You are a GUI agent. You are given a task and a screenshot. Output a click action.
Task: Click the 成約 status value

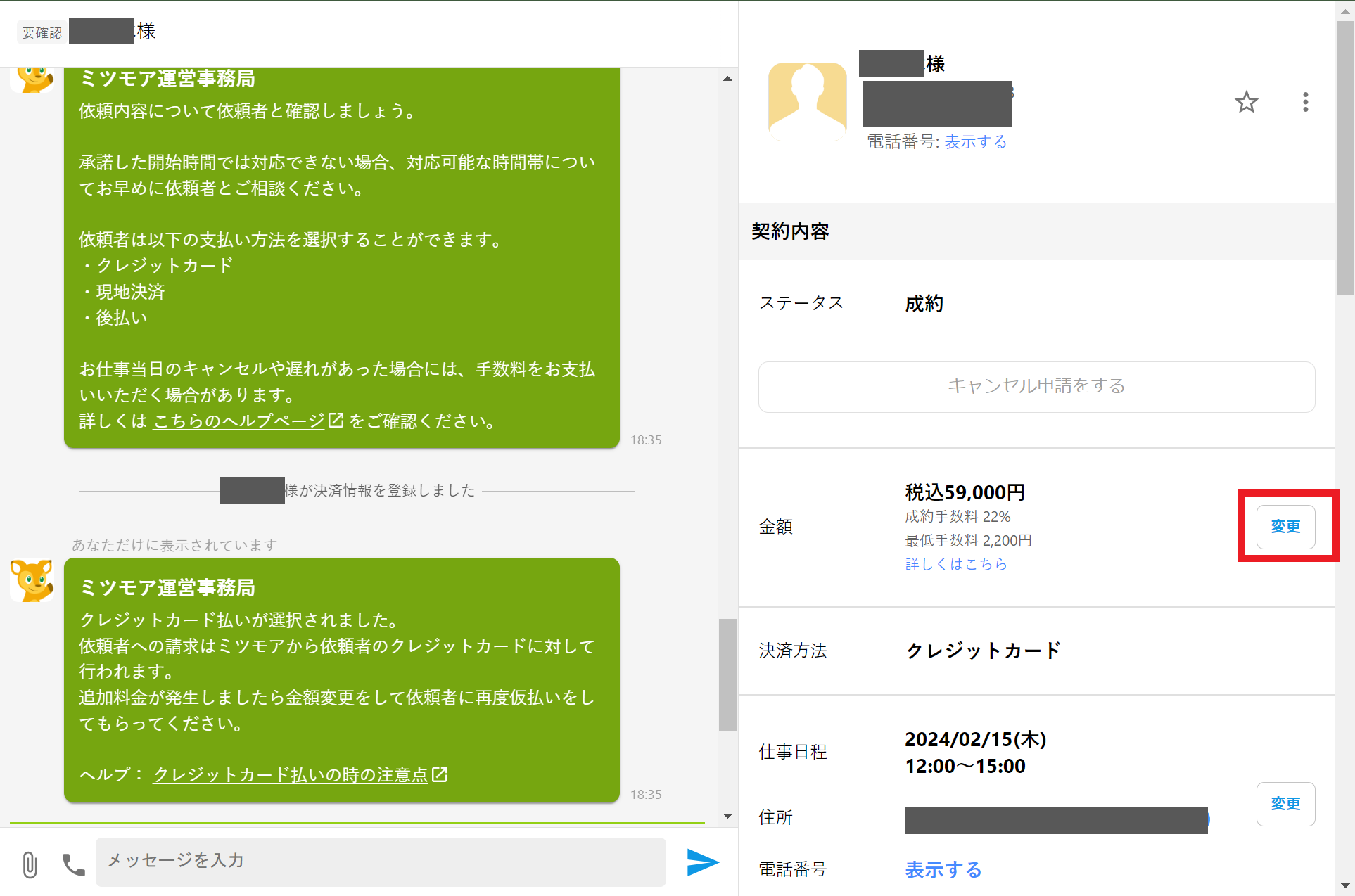924,304
